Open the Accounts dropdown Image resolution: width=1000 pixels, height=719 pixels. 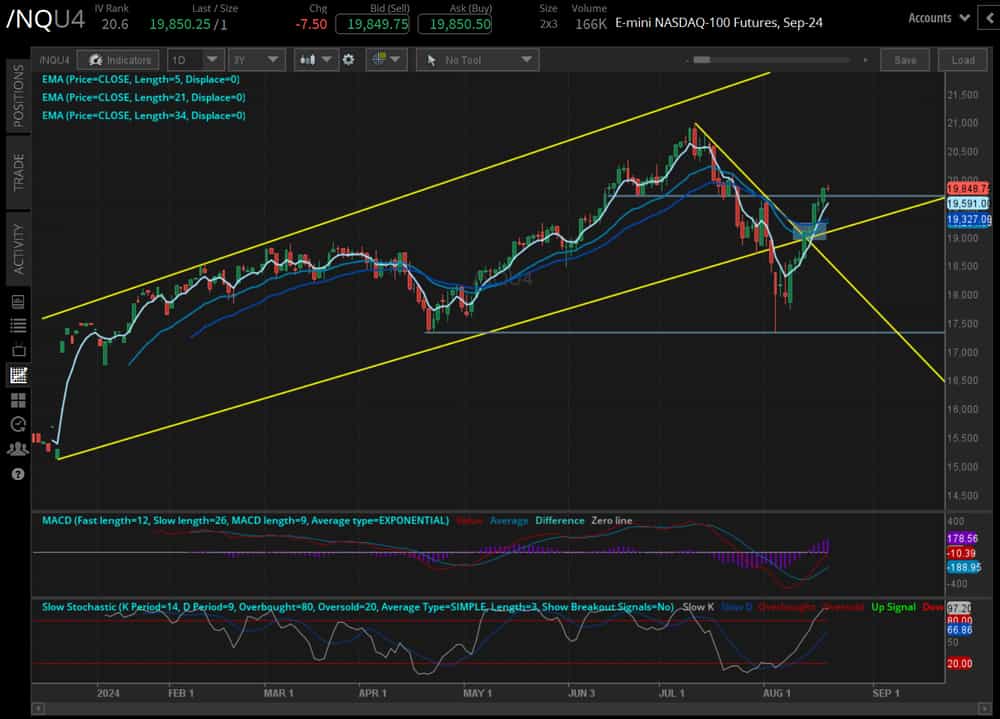coord(937,17)
